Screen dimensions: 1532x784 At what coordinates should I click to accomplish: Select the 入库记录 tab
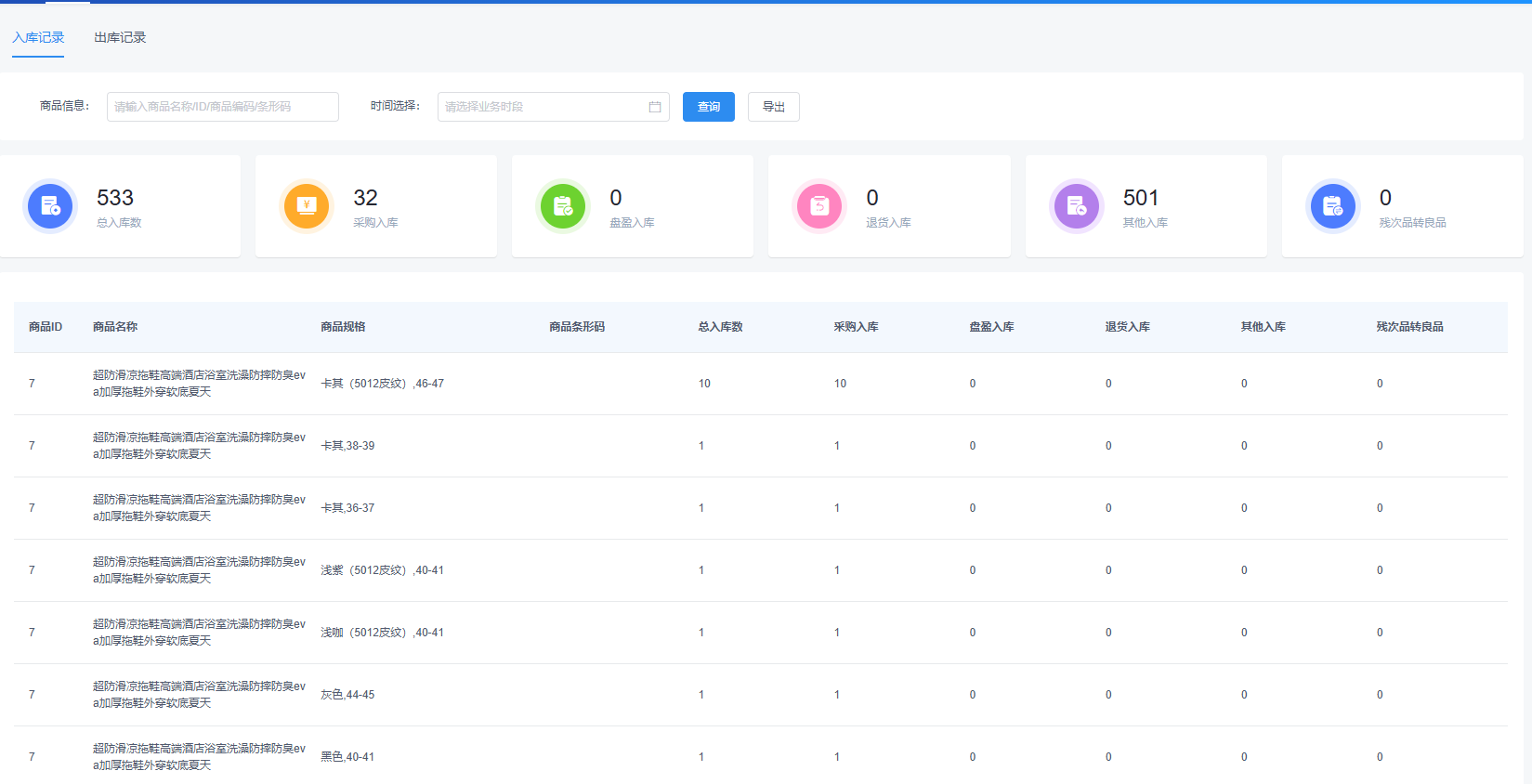coord(38,38)
